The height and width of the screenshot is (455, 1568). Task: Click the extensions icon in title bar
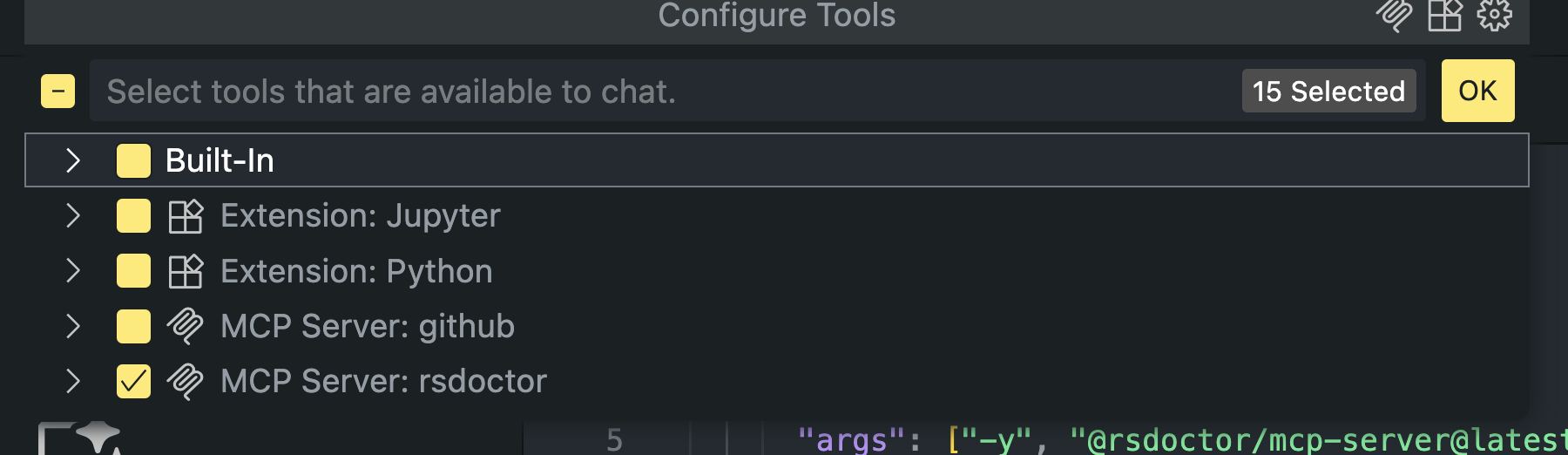pos(1445,15)
